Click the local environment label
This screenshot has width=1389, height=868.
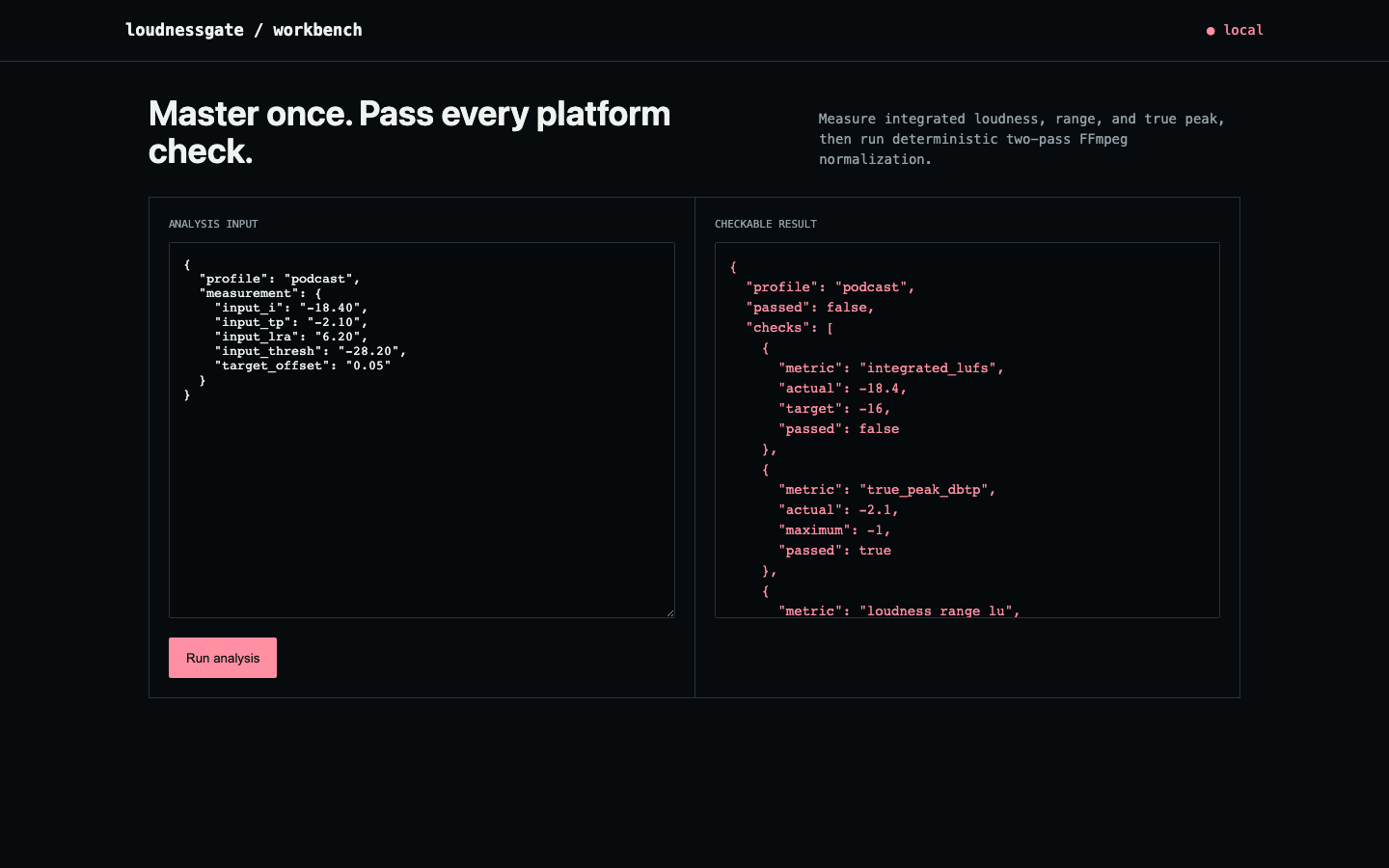(x=1243, y=30)
